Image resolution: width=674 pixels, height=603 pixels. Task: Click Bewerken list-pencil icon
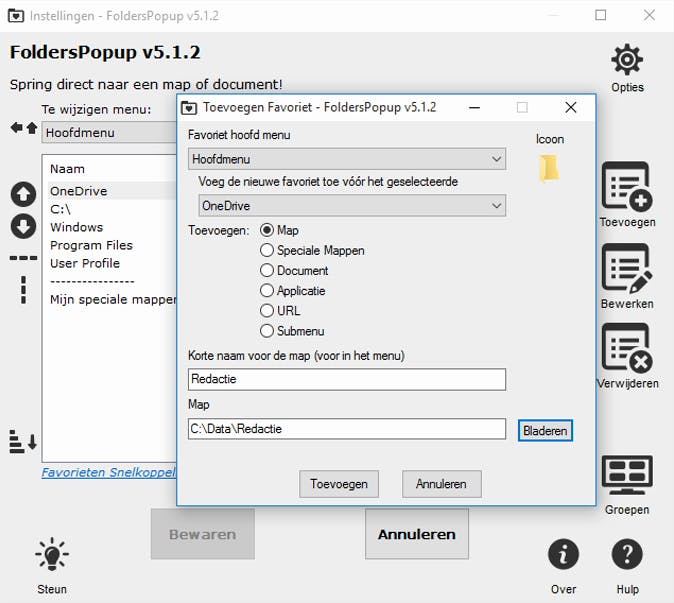pos(627,269)
